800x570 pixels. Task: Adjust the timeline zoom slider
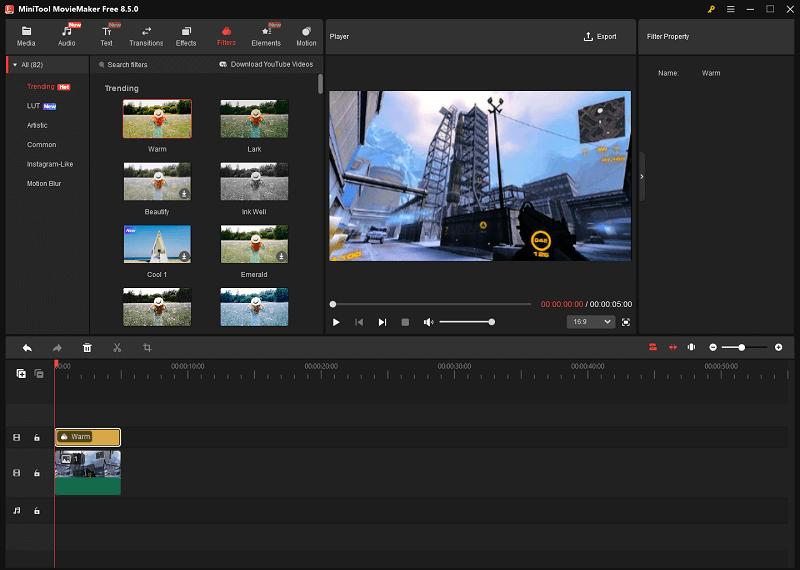[x=745, y=347]
